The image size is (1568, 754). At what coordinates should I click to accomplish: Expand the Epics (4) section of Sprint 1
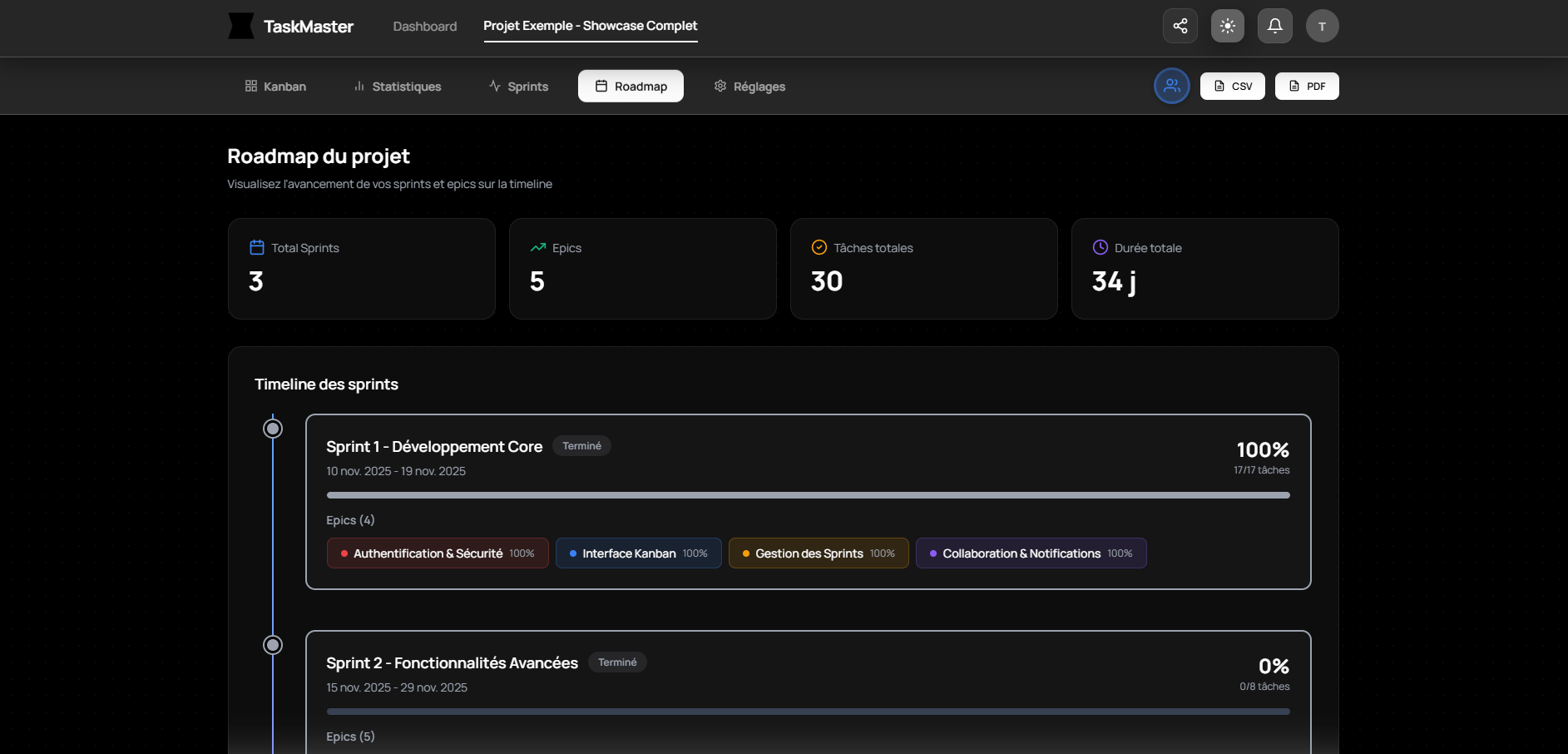click(350, 519)
